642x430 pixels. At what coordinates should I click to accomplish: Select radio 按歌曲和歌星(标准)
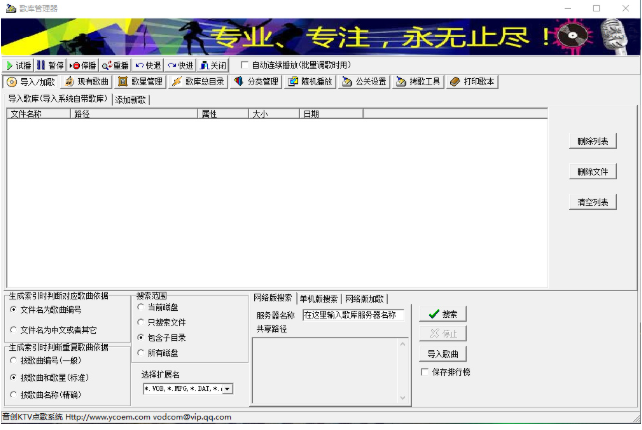pyautogui.click(x=49, y=378)
